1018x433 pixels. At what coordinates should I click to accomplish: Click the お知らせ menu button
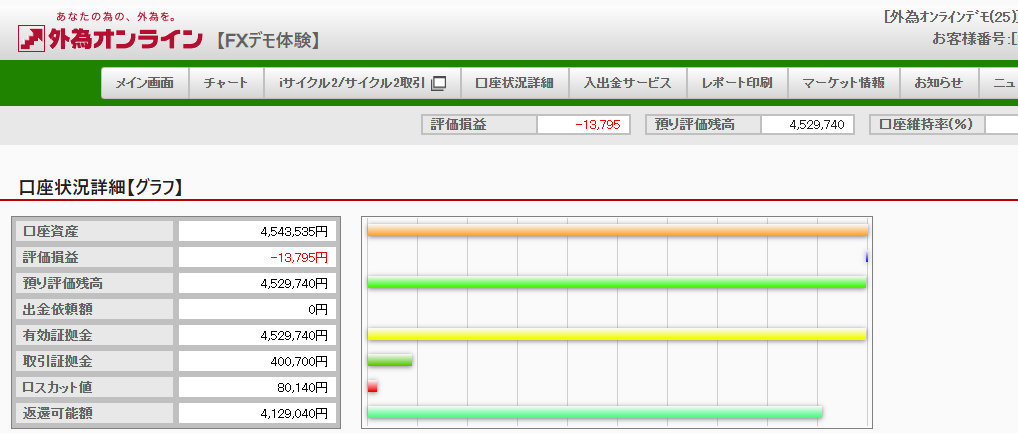click(x=938, y=83)
